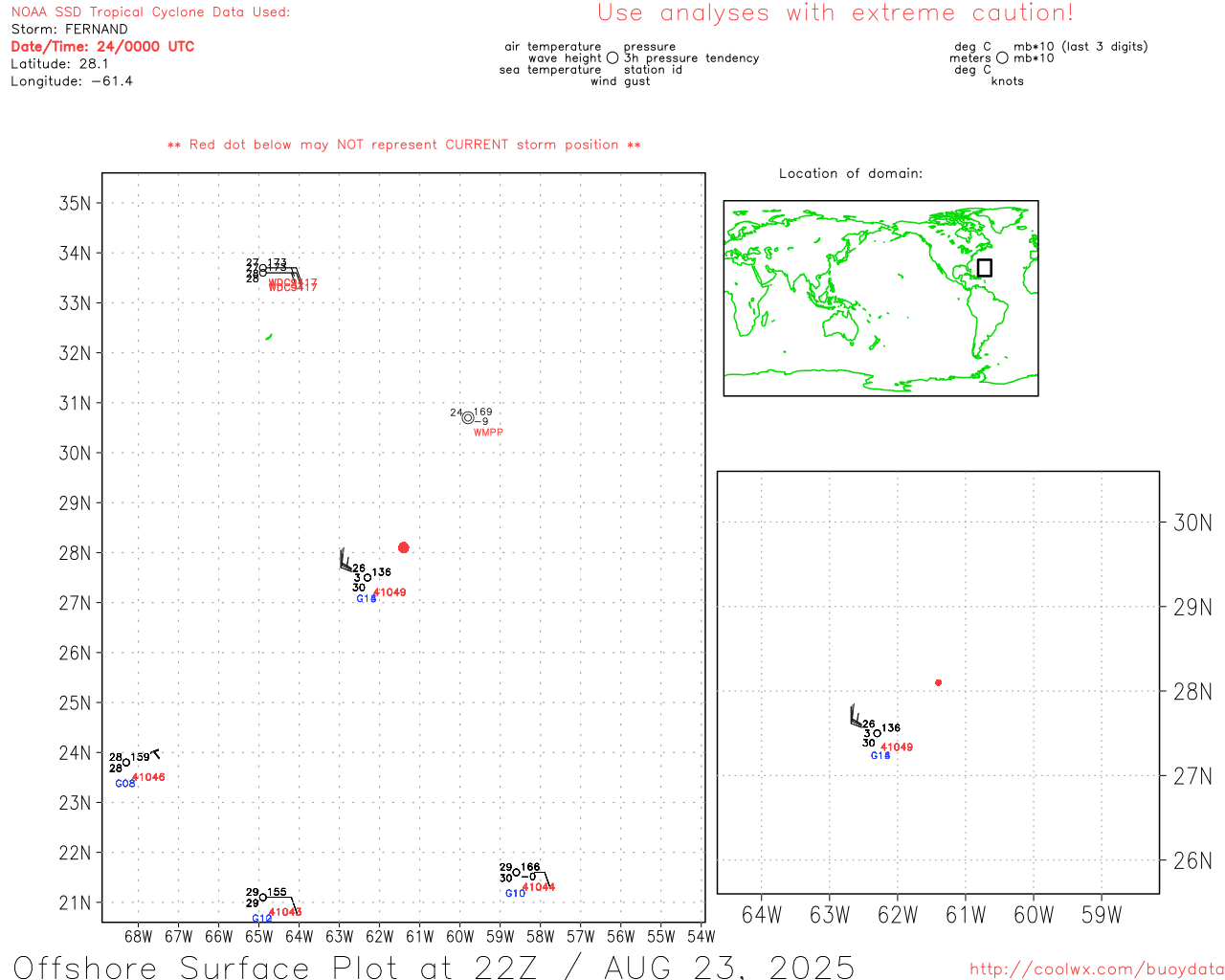1225x980 pixels.
Task: Click pressure value 159 near buoy 41046
Action: [141, 757]
